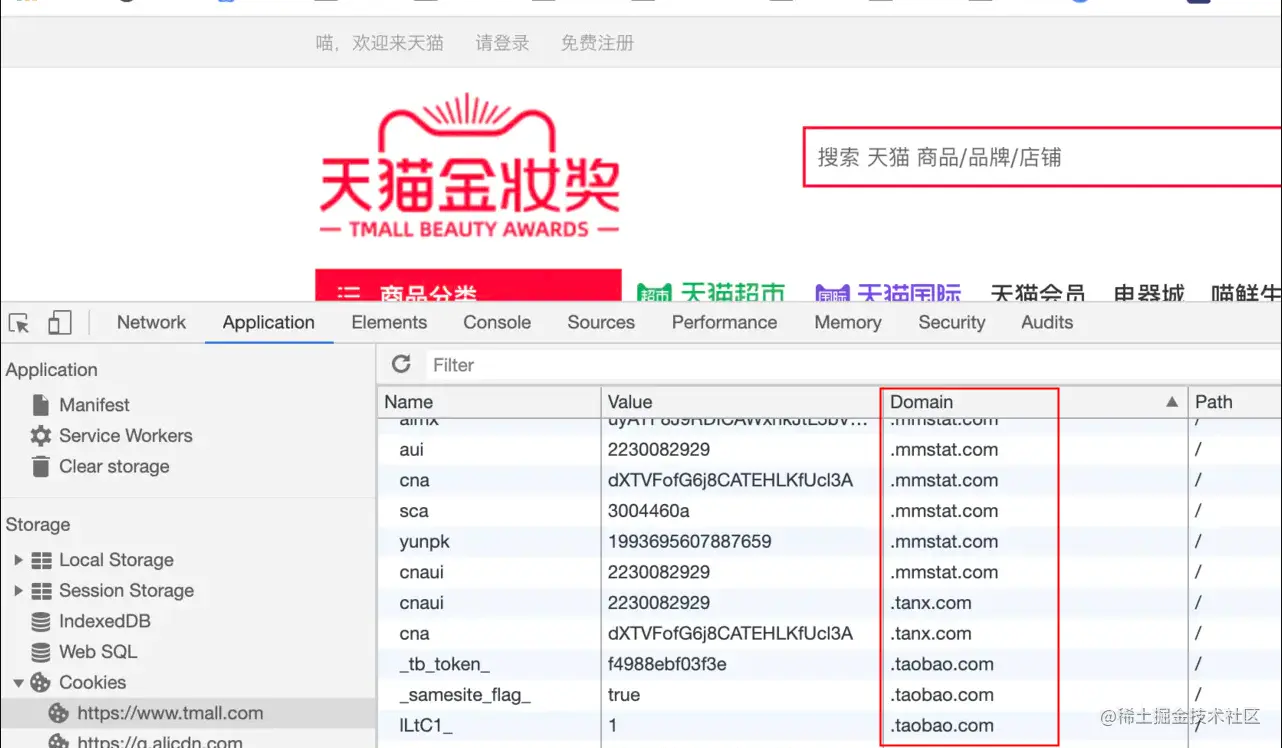Select Web SQL in the Storage section
The width and height of the screenshot is (1282, 748).
[97, 652]
